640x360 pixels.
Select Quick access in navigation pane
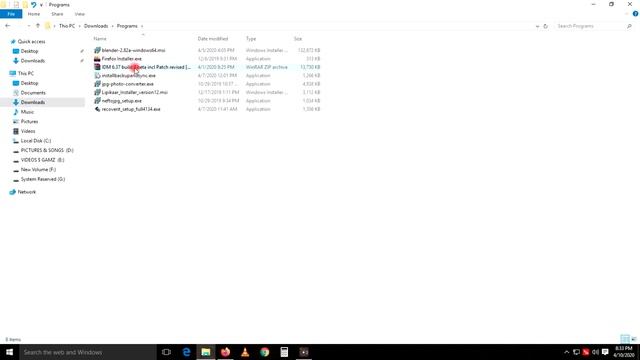point(31,42)
